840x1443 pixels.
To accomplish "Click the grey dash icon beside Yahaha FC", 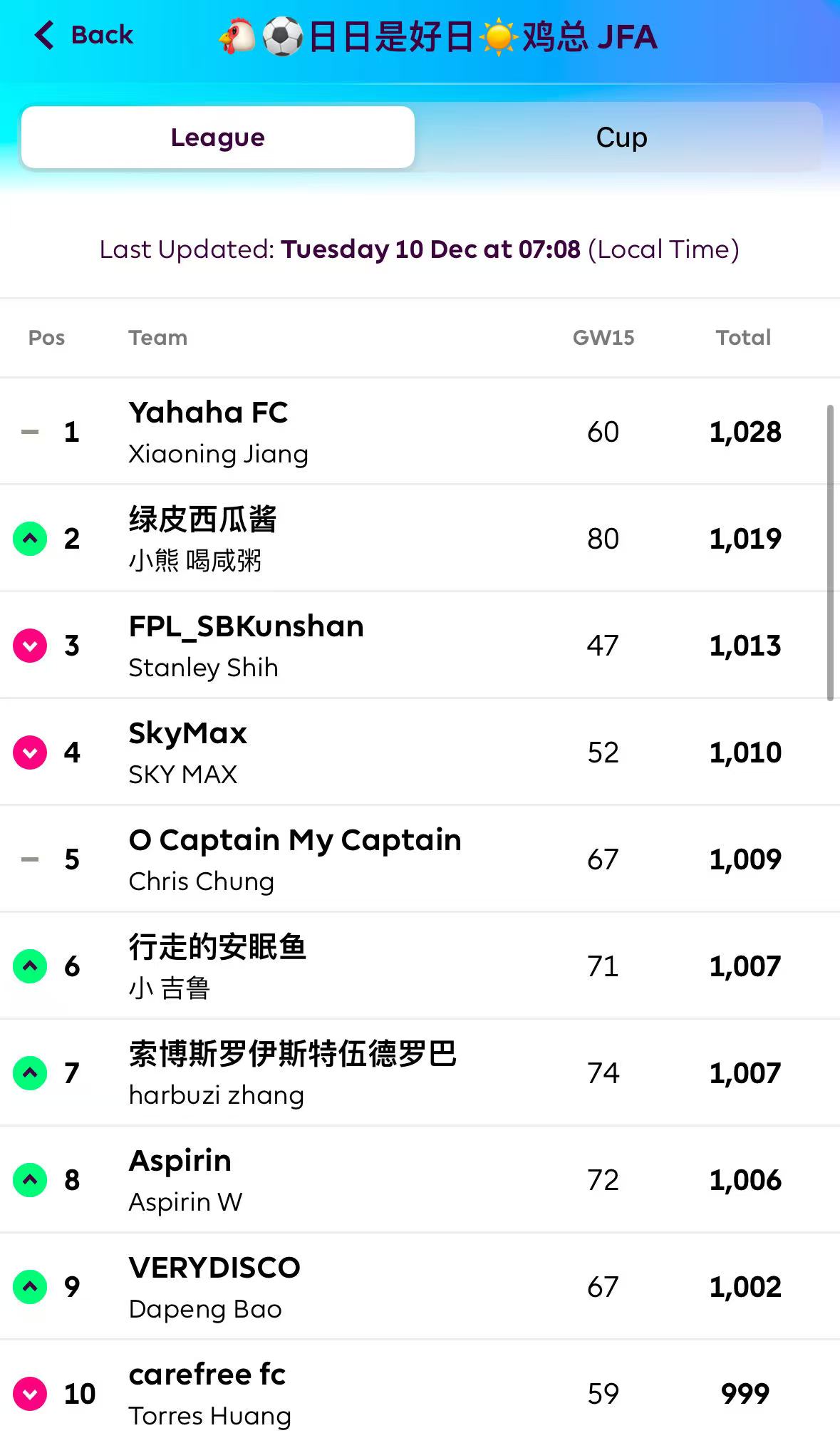I will (x=30, y=432).
